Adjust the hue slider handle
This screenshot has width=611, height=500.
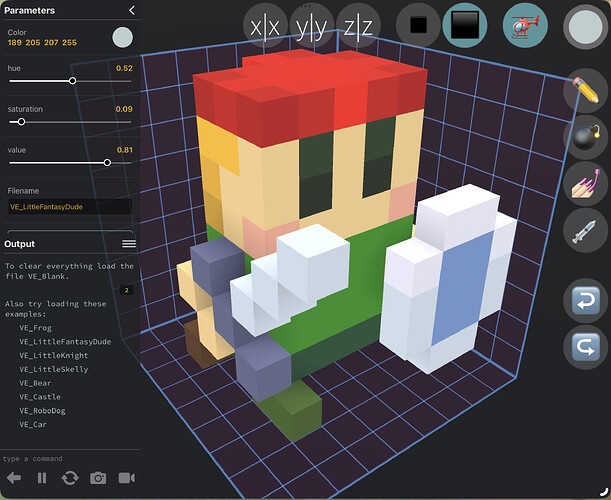click(72, 81)
